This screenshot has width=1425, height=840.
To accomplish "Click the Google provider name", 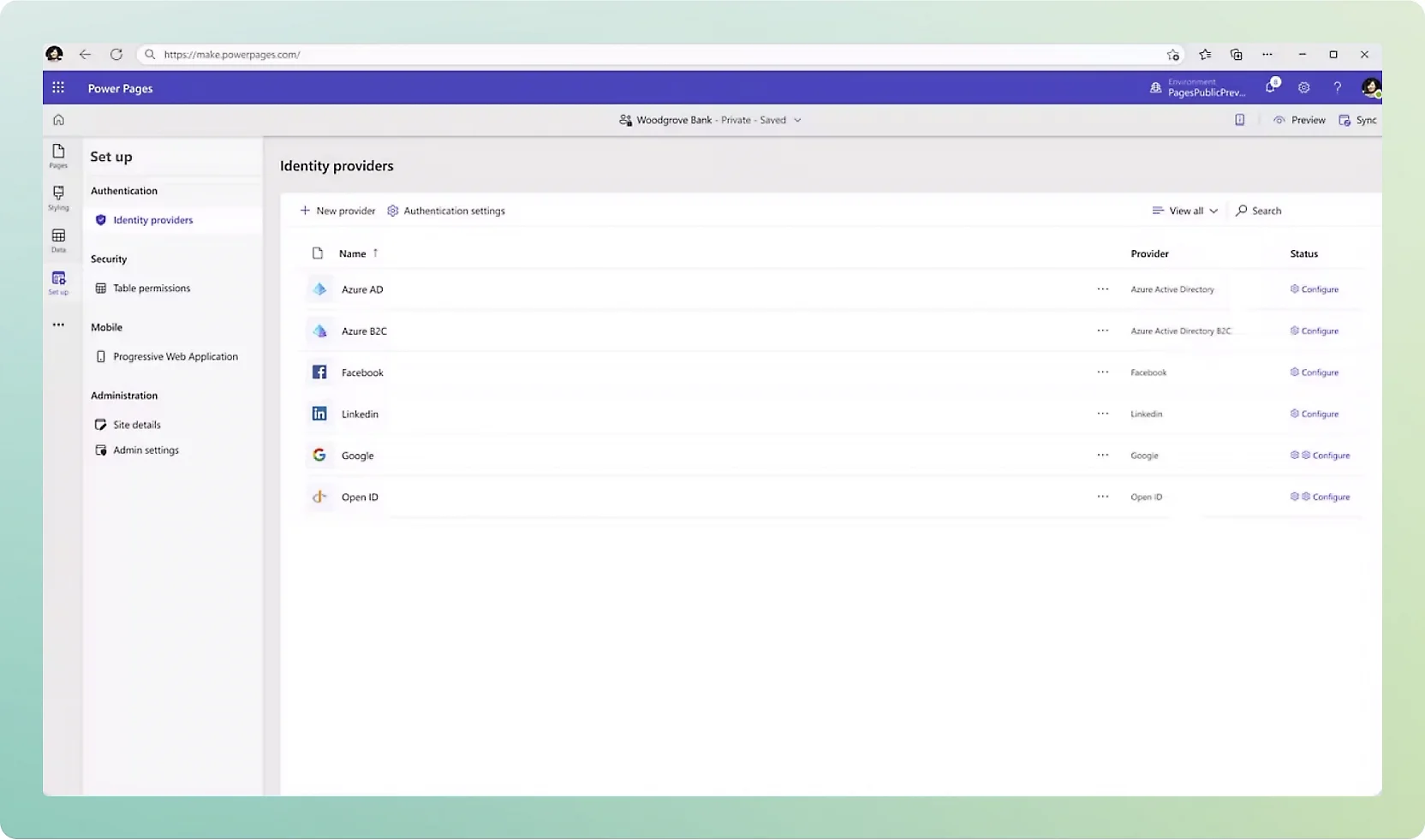I will tap(357, 456).
